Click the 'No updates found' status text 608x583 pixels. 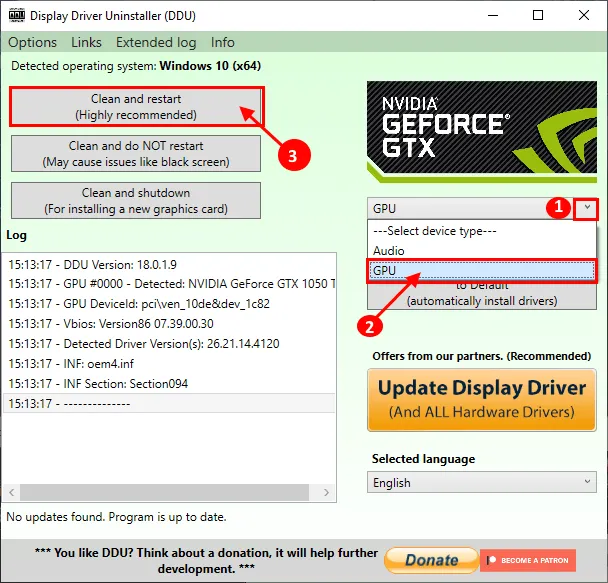pos(116,517)
